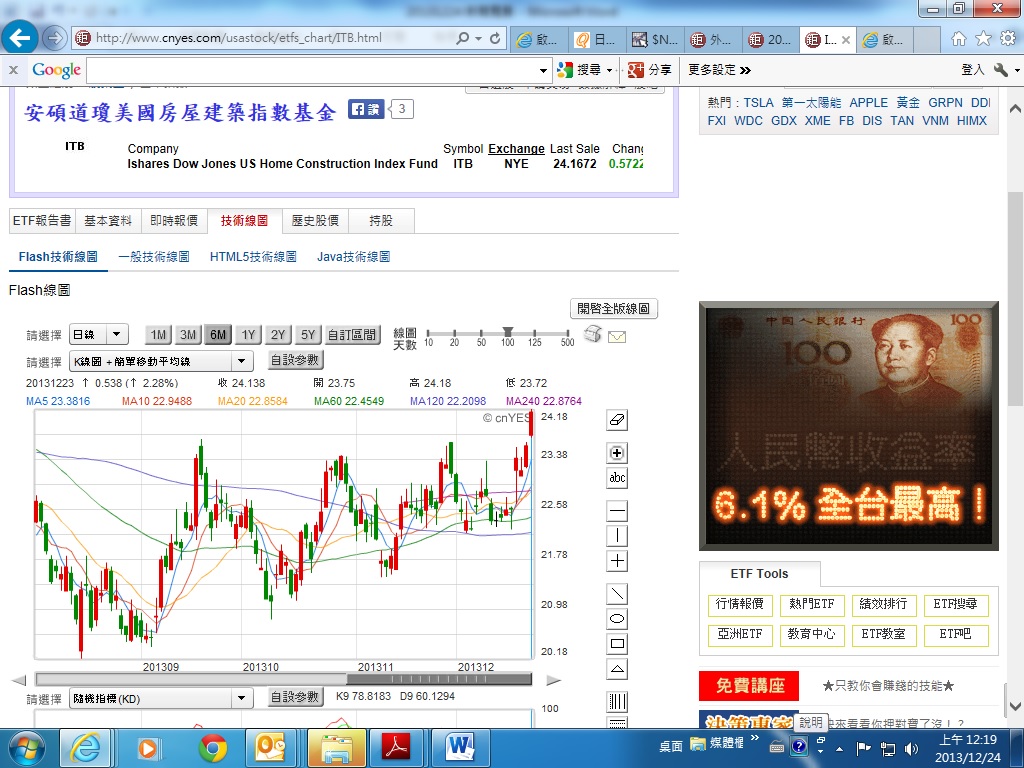Click 開啟全版線圖 button
The width and height of the screenshot is (1024, 768).
coord(614,308)
